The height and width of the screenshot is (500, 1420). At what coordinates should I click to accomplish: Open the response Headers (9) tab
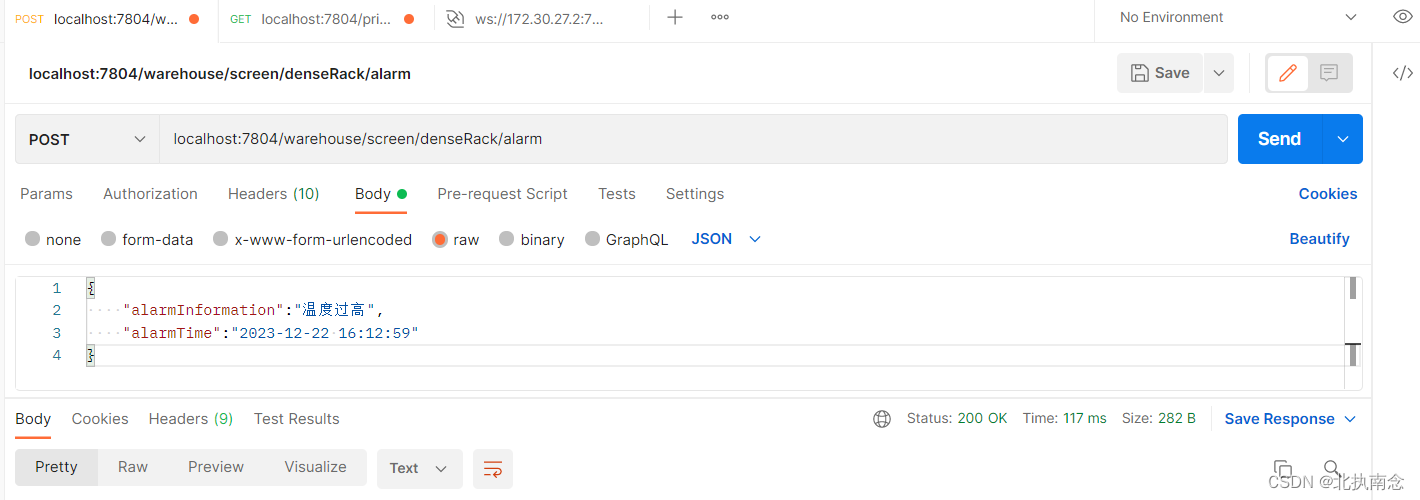point(191,419)
